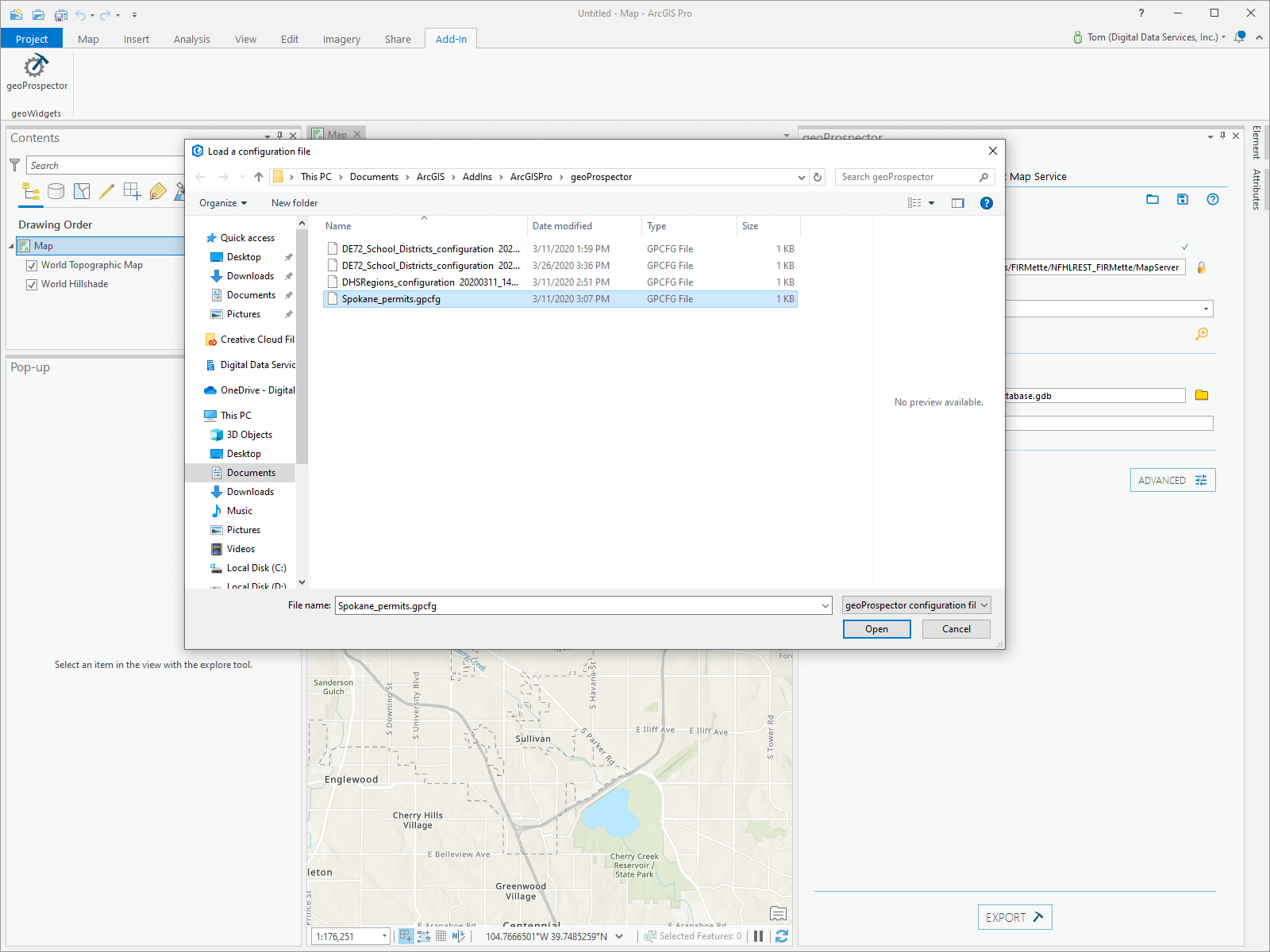Viewport: 1270px width, 952px height.
Task: Select List By Drawing Order icon
Action: click(x=31, y=191)
